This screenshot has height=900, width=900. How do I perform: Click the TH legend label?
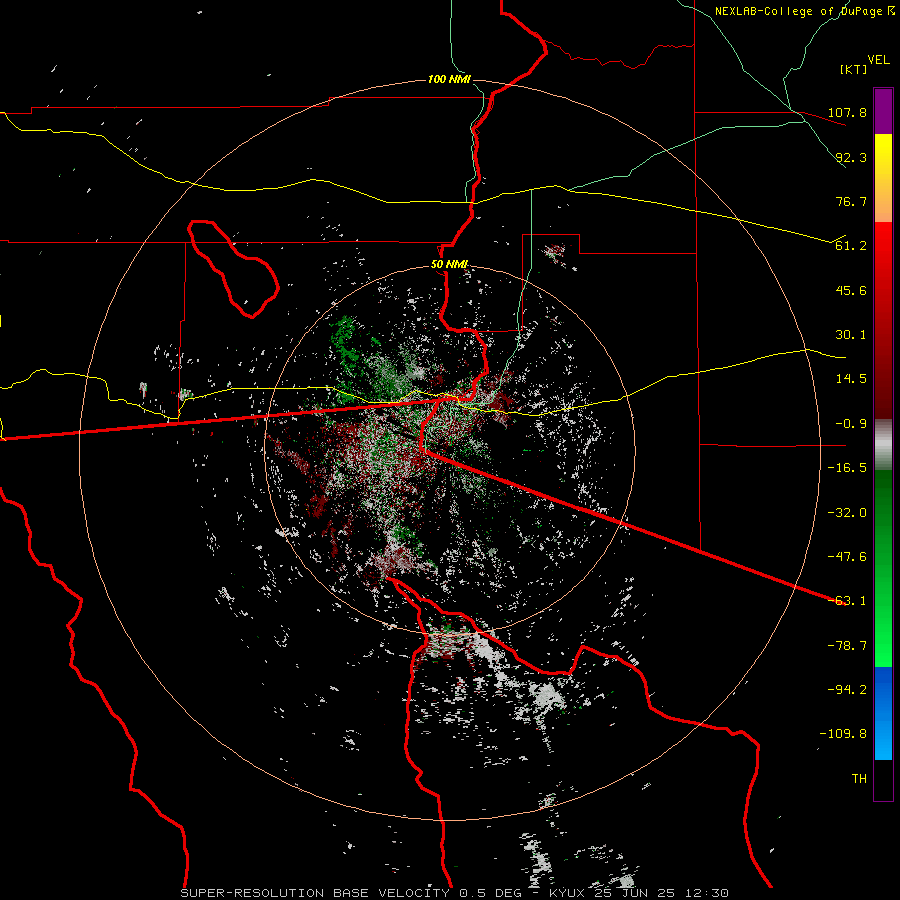(859, 779)
